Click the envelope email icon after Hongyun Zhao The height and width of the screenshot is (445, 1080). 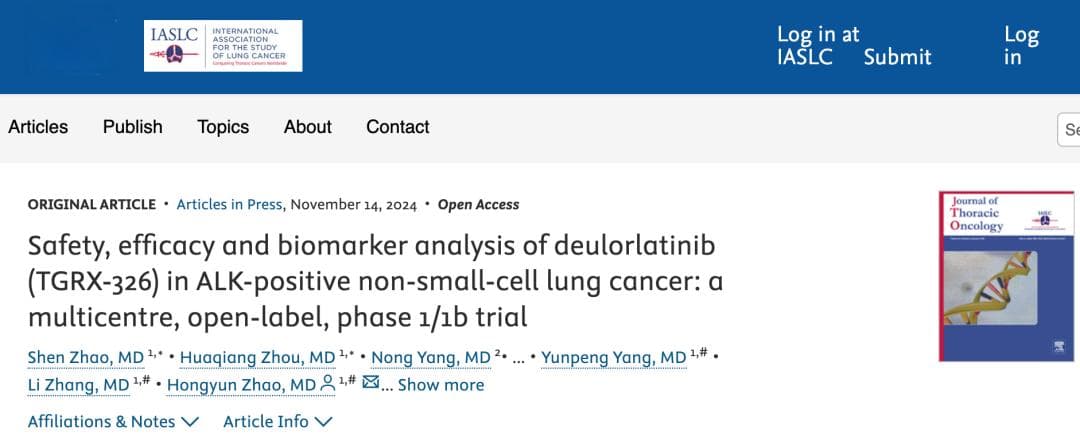371,382
